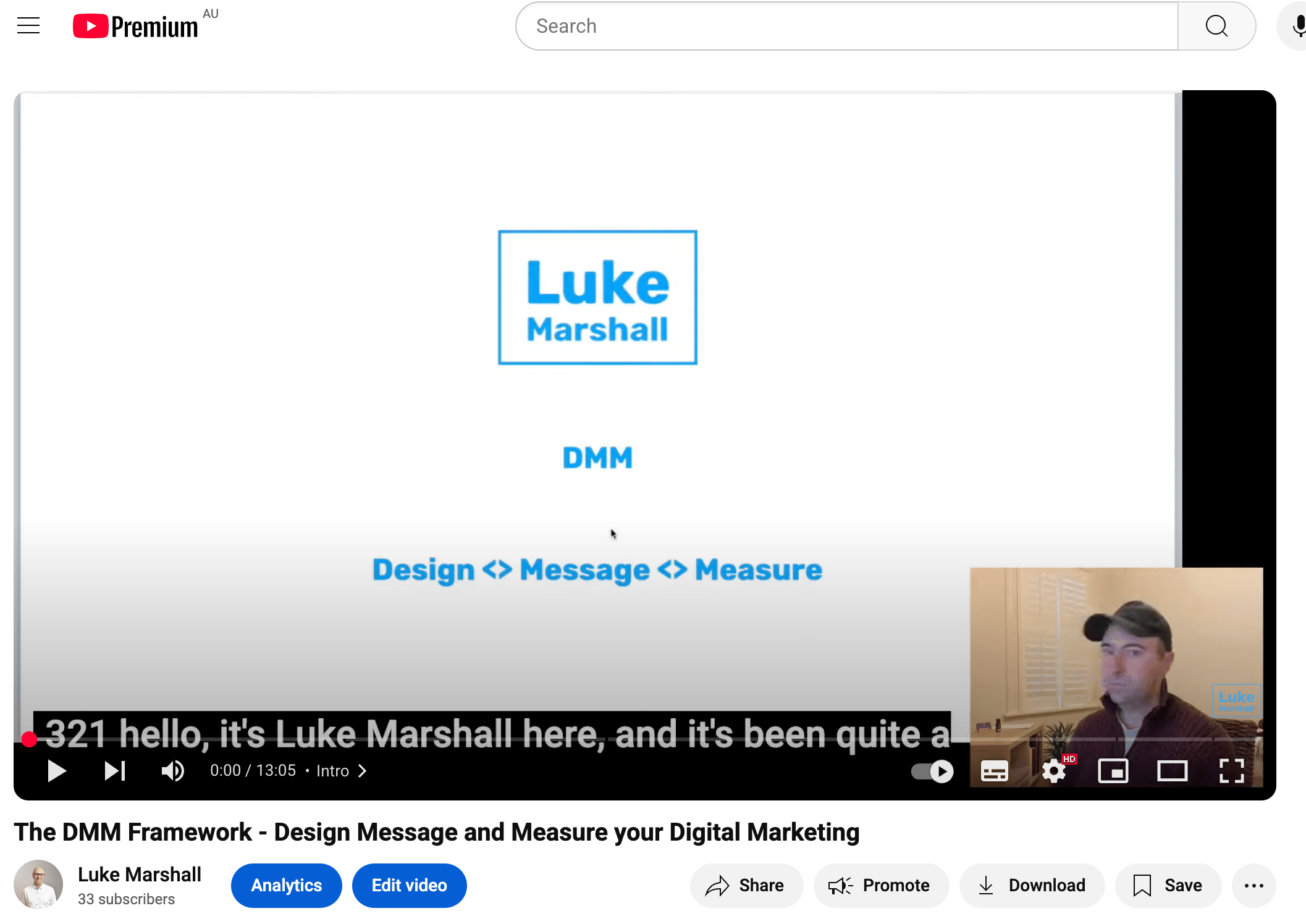Image resolution: width=1306 pixels, height=924 pixels.
Task: Save the video to a playlist
Action: pyautogui.click(x=1168, y=885)
